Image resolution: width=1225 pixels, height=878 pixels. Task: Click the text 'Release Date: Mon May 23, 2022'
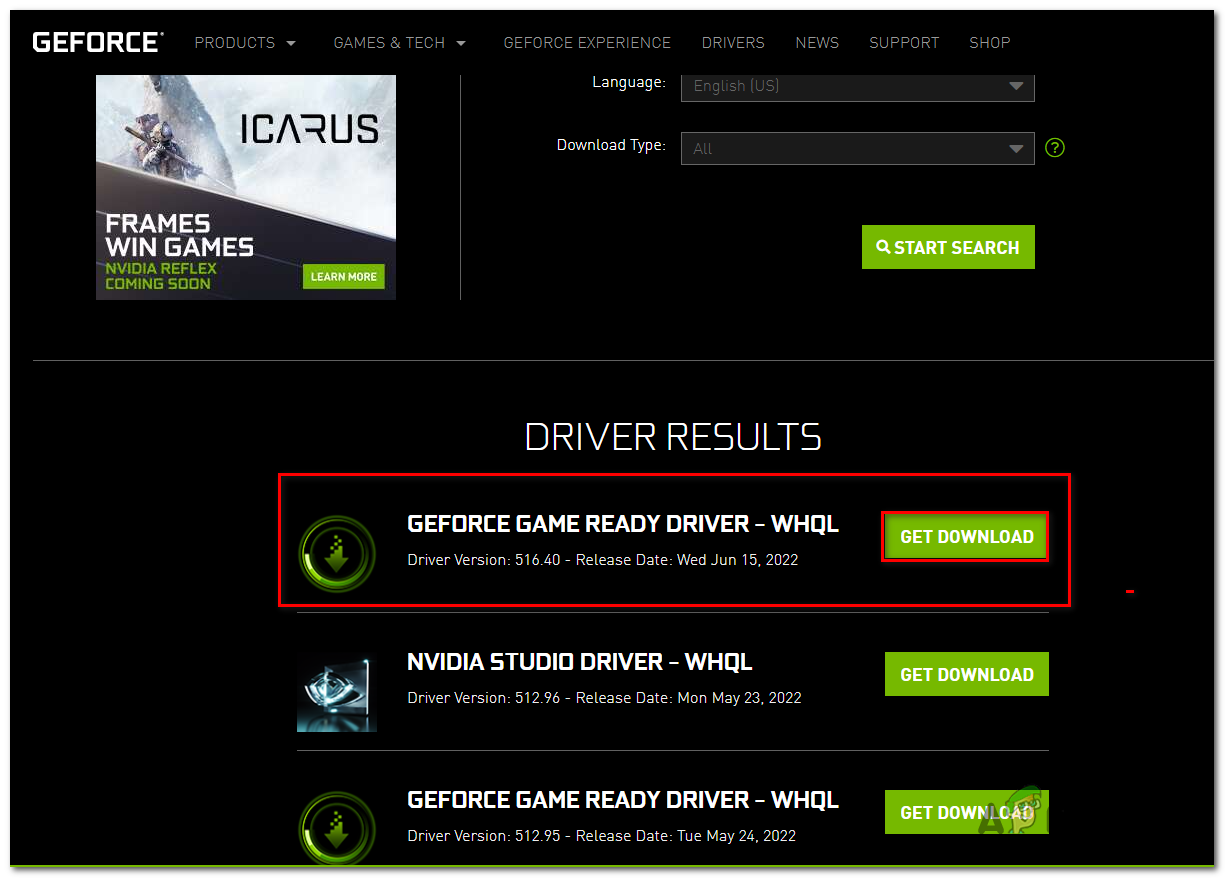pyautogui.click(x=689, y=698)
